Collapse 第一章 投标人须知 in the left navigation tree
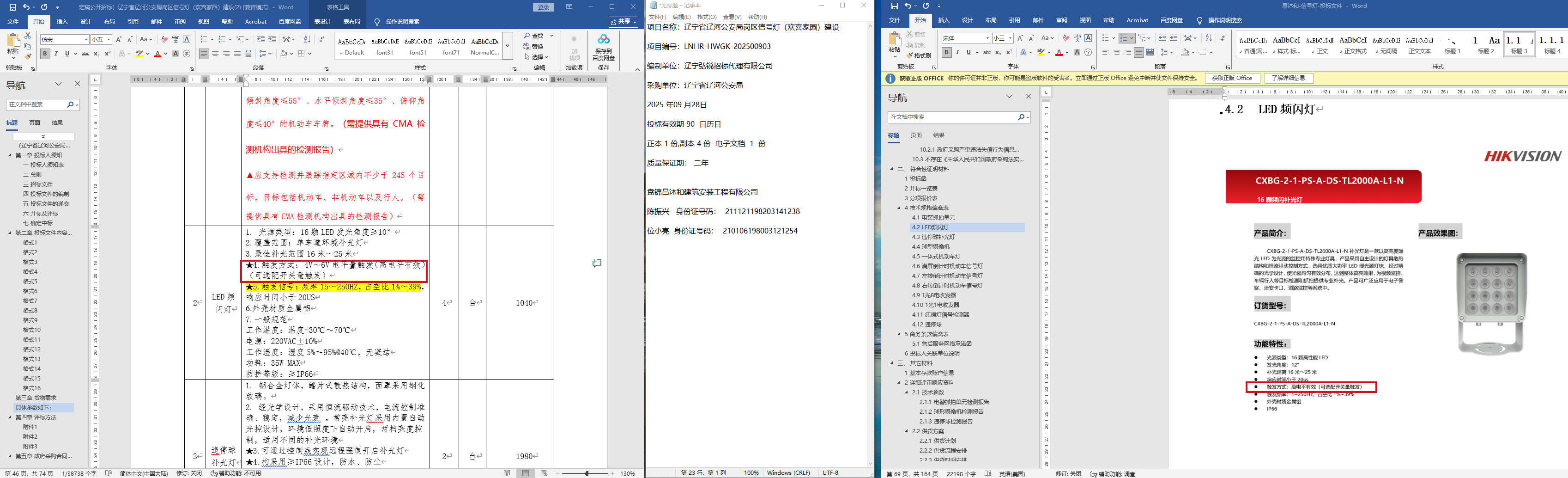The height and width of the screenshot is (478, 1568). click(x=10, y=155)
